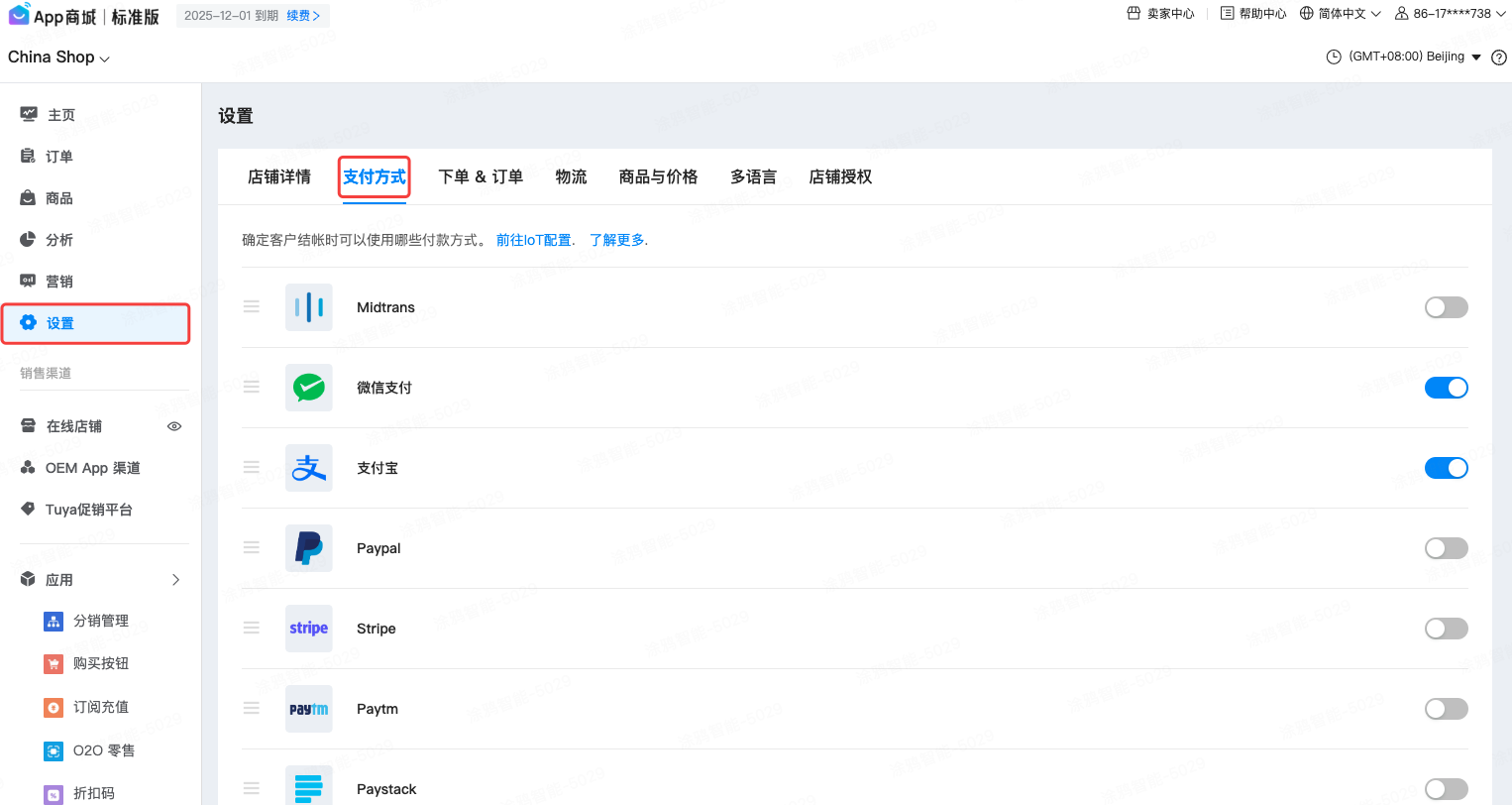Click the 设置 page heading text
The height and width of the screenshot is (805, 1512).
point(236,116)
